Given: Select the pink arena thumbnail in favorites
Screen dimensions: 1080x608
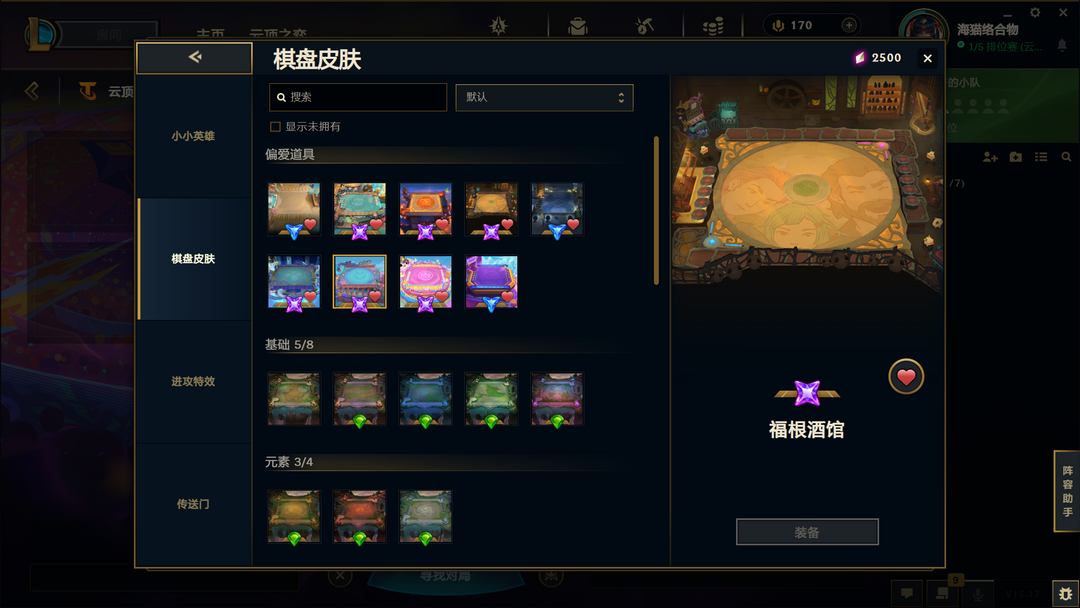Looking at the screenshot, I should (x=426, y=282).
